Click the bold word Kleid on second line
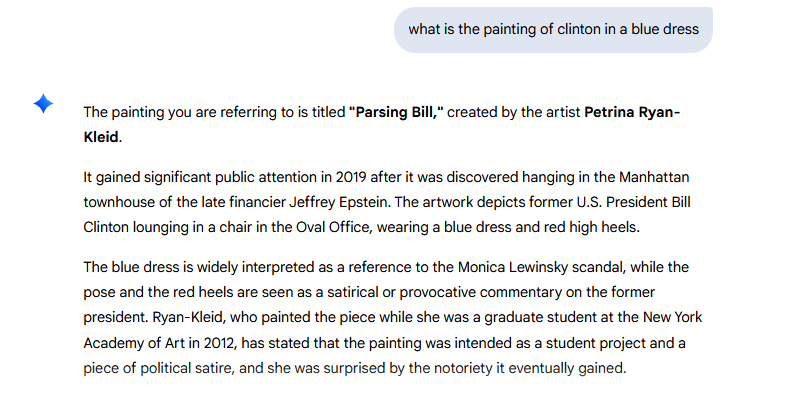787x395 pixels. [x=101, y=137]
